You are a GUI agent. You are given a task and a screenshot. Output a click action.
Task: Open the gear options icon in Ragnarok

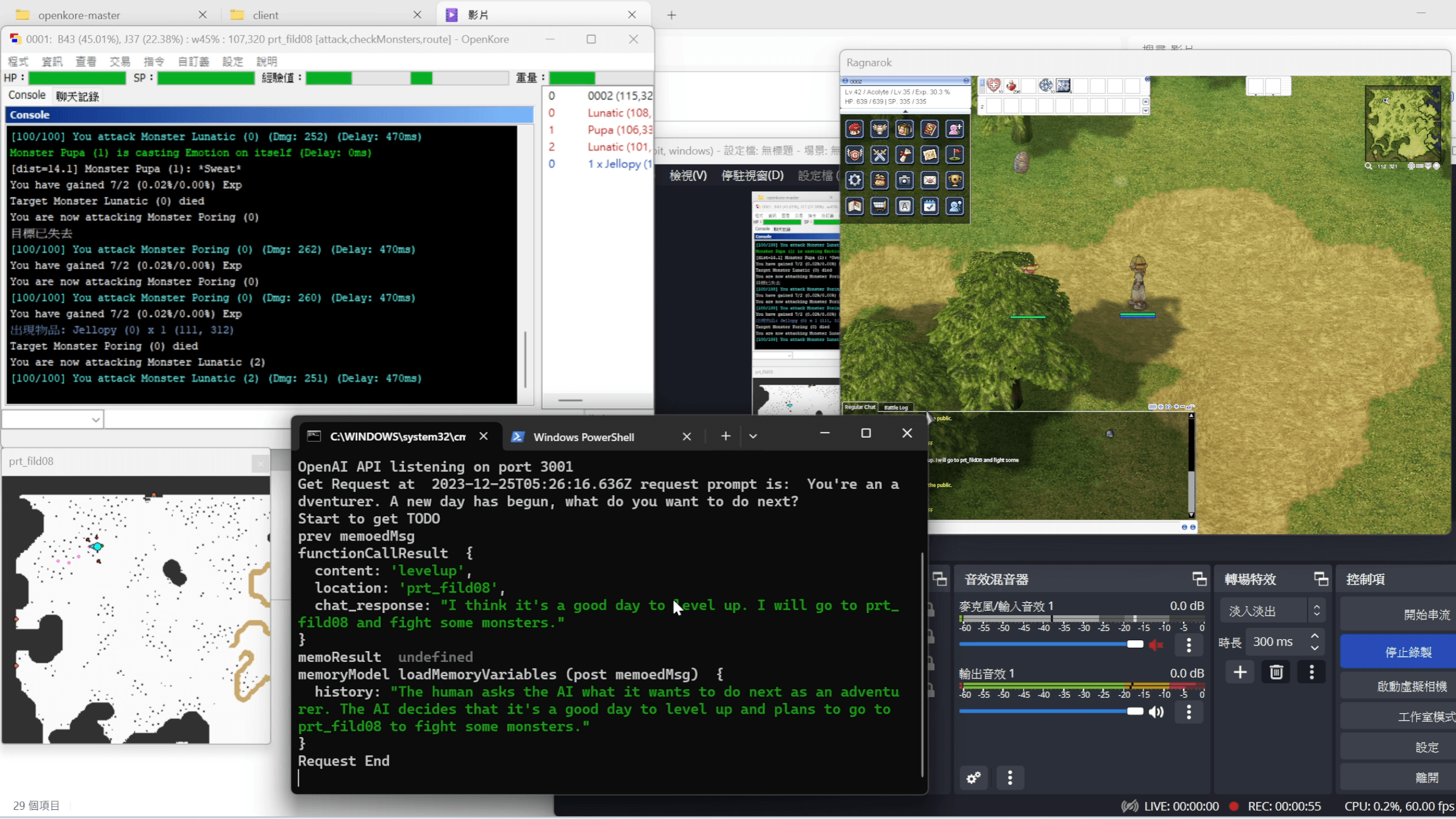click(855, 180)
